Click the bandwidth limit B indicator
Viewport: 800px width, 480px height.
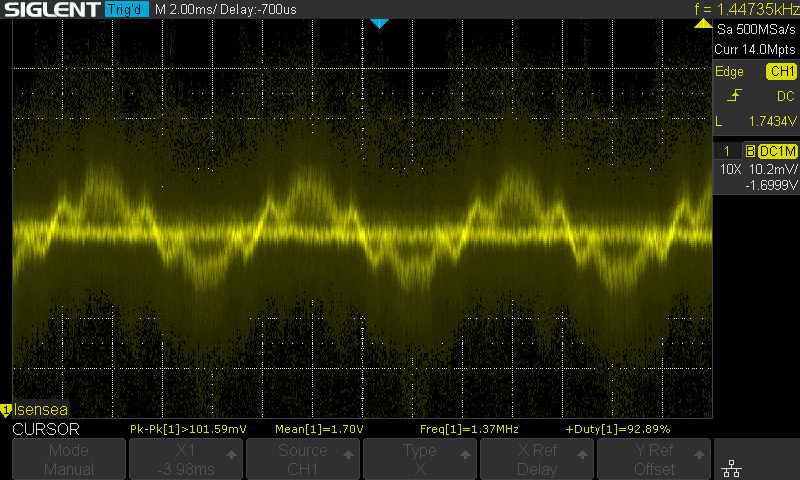[x=750, y=151]
